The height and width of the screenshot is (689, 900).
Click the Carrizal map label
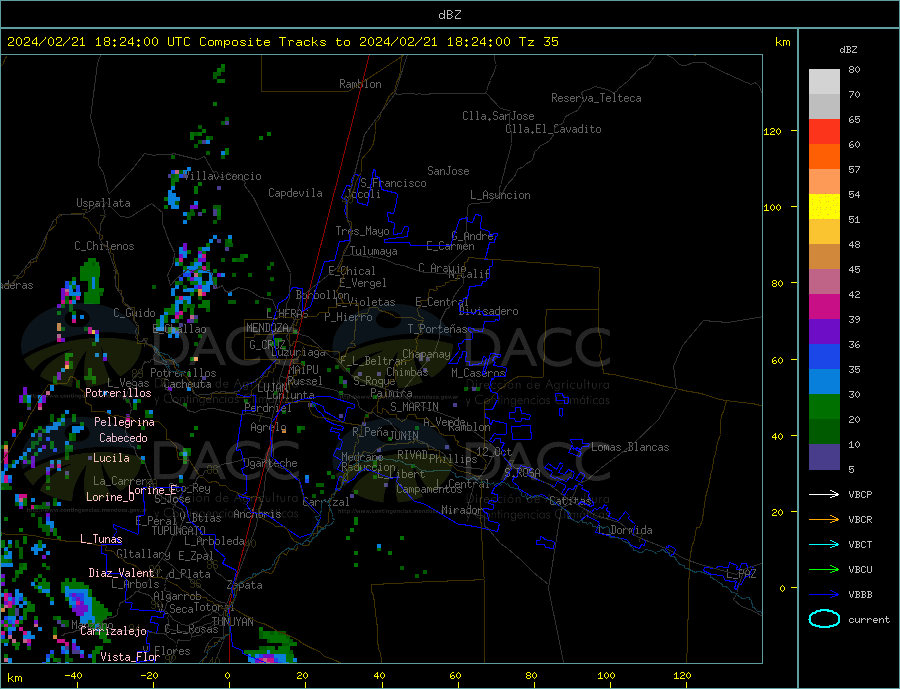[326, 502]
